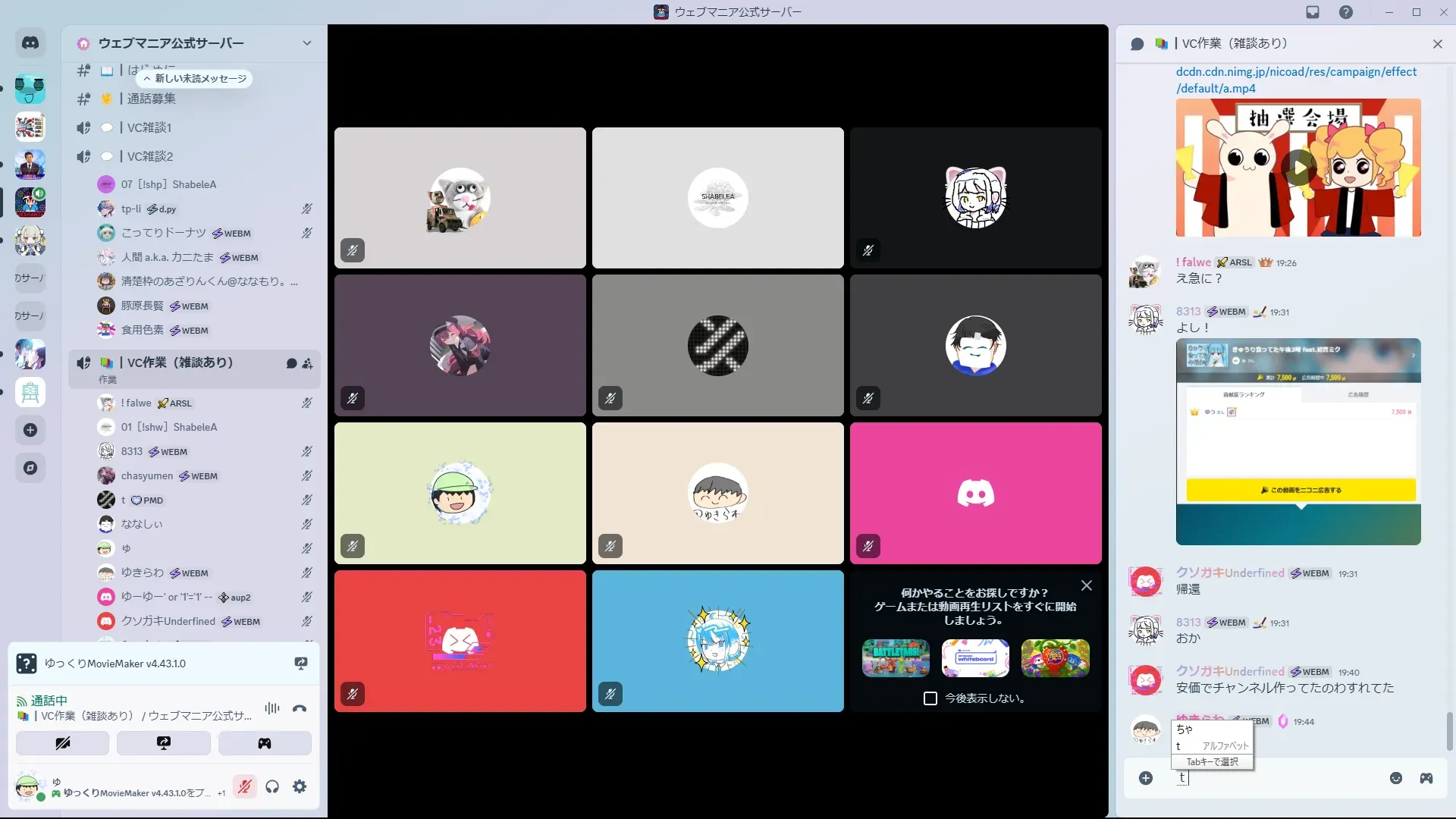This screenshot has width=1456, height=819.
Task: Open User Settings gear icon
Action: [x=300, y=786]
